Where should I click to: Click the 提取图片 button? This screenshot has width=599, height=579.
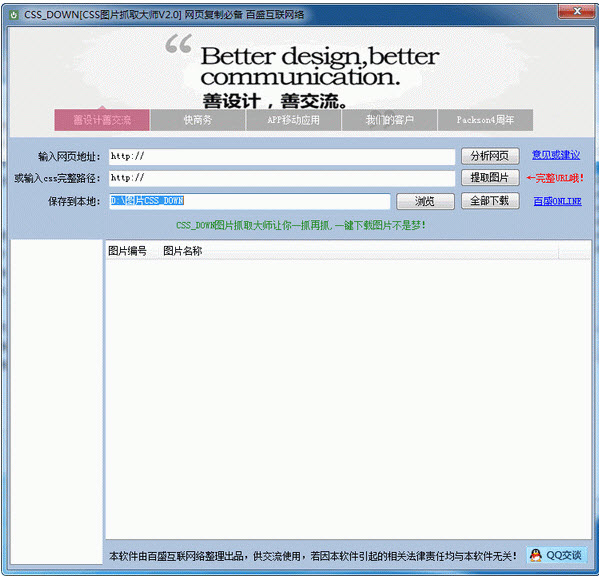click(490, 178)
